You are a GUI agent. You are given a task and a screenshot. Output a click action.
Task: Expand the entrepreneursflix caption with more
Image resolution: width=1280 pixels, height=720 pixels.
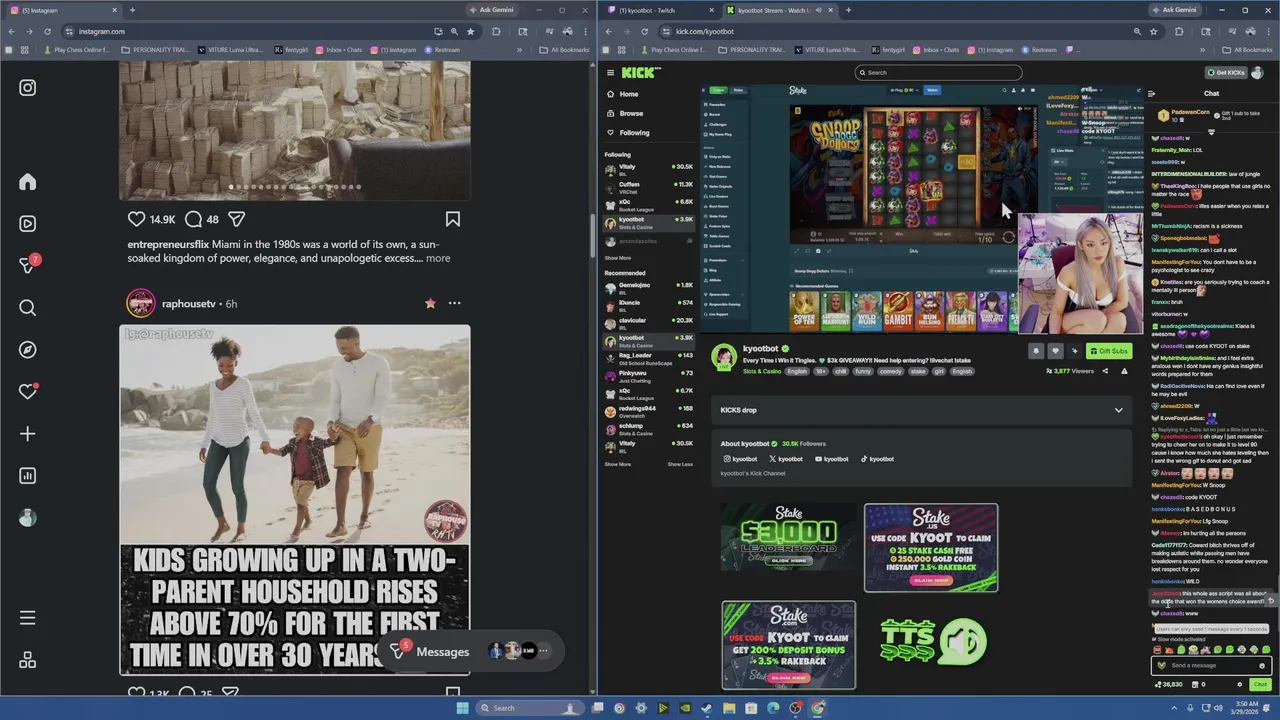(438, 258)
